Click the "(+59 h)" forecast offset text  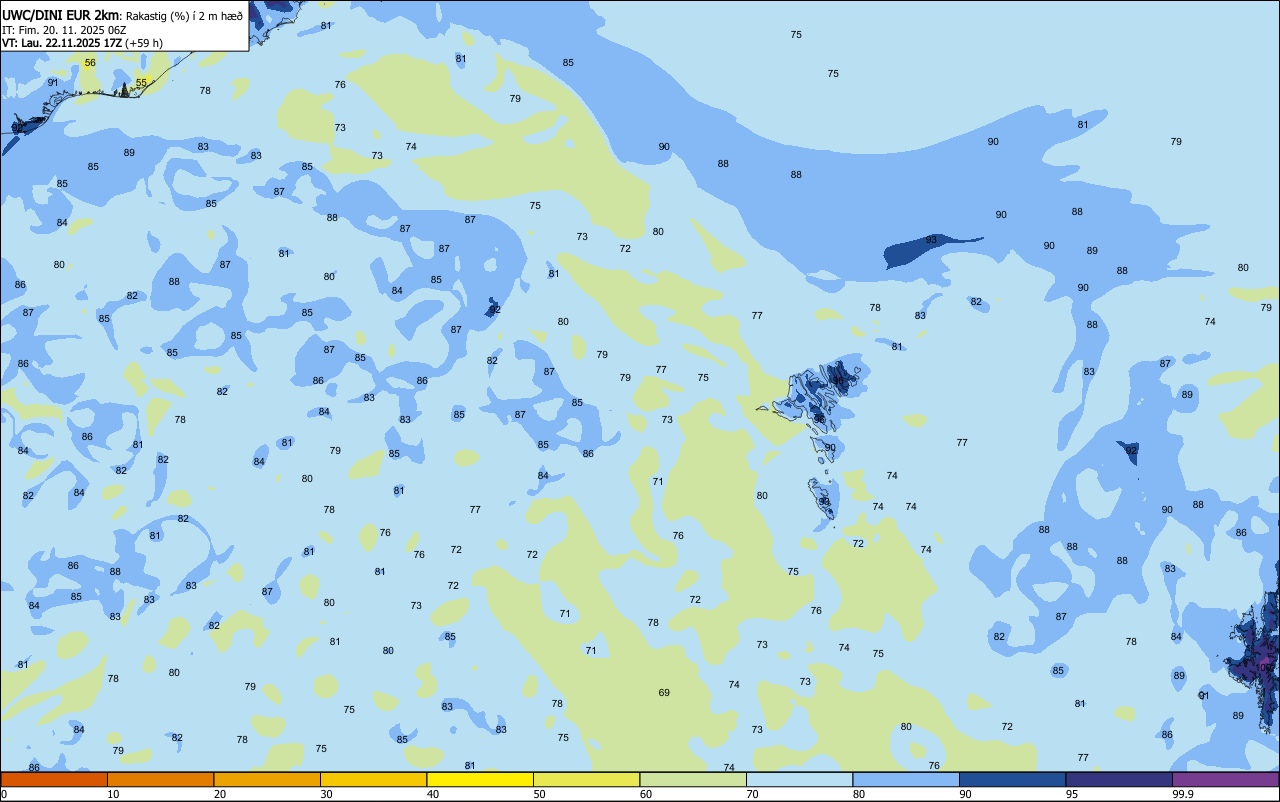tap(144, 43)
